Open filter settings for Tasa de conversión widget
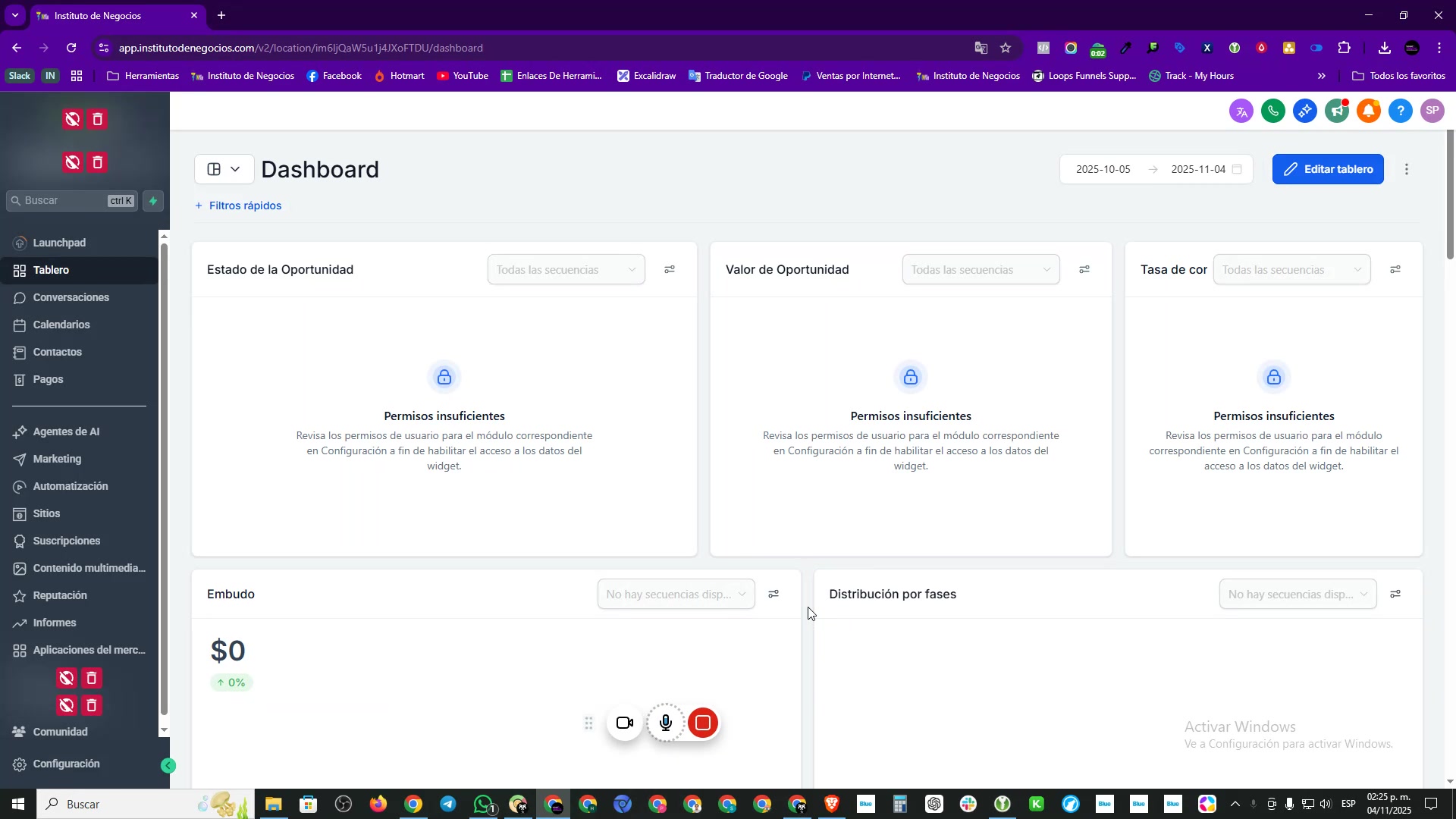Screen dimensions: 1456x819 [x=1395, y=270]
